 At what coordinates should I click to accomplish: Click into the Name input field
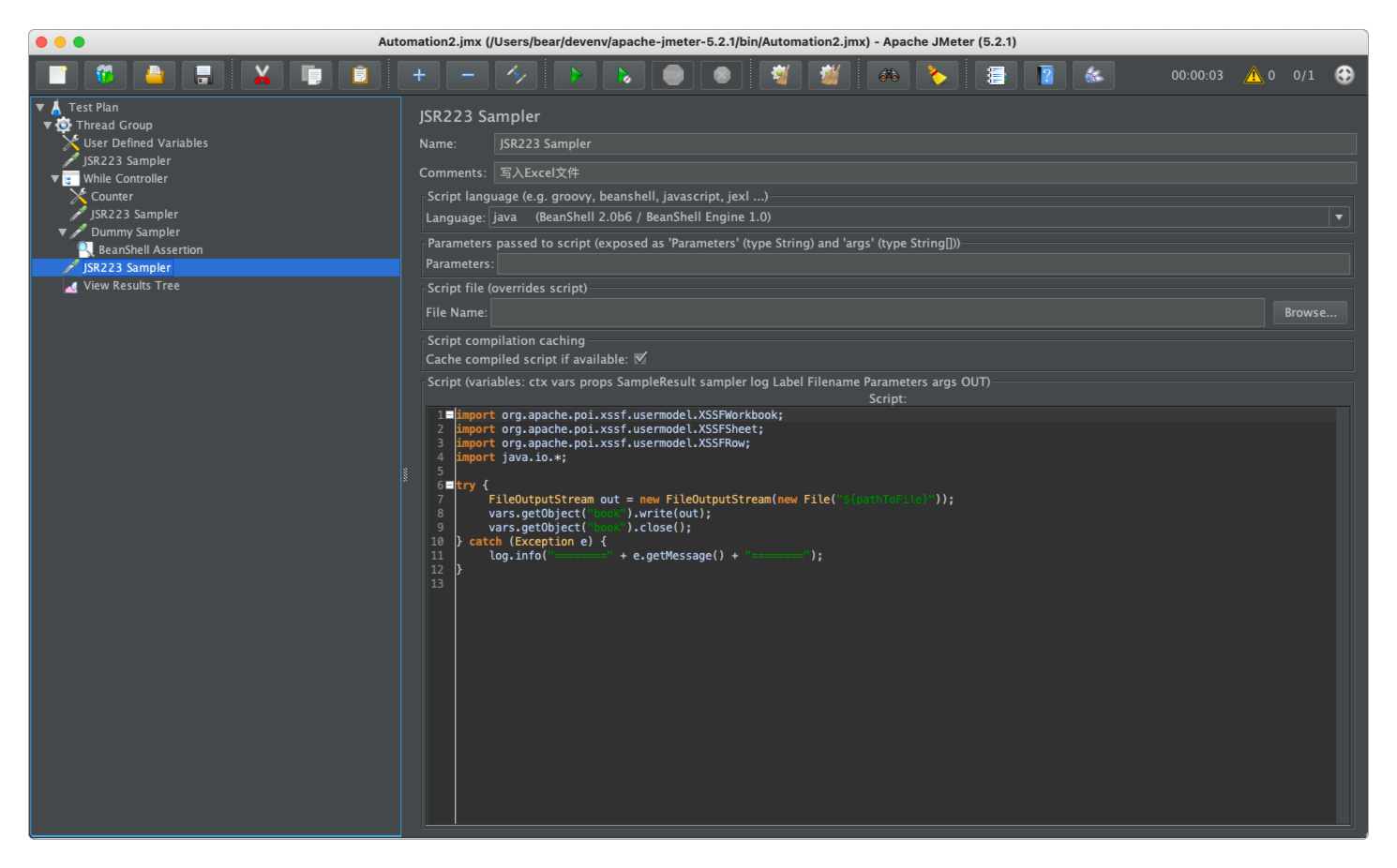(924, 143)
